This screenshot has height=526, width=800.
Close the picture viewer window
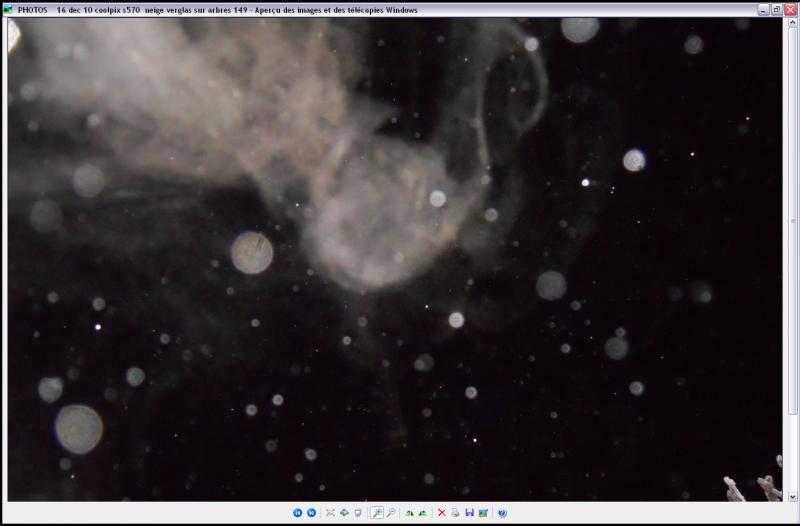point(790,10)
